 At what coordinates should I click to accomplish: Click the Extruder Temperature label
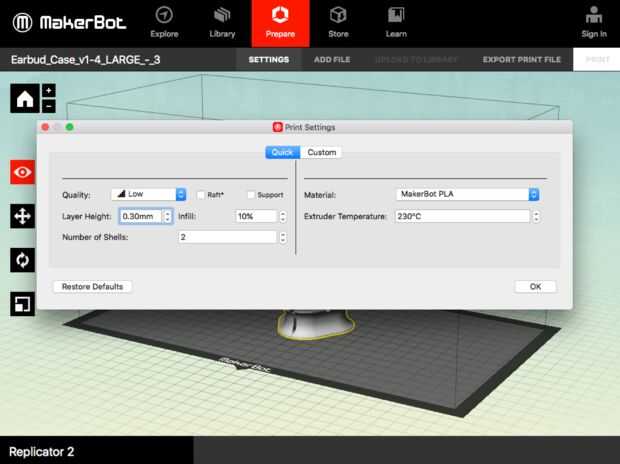345,216
